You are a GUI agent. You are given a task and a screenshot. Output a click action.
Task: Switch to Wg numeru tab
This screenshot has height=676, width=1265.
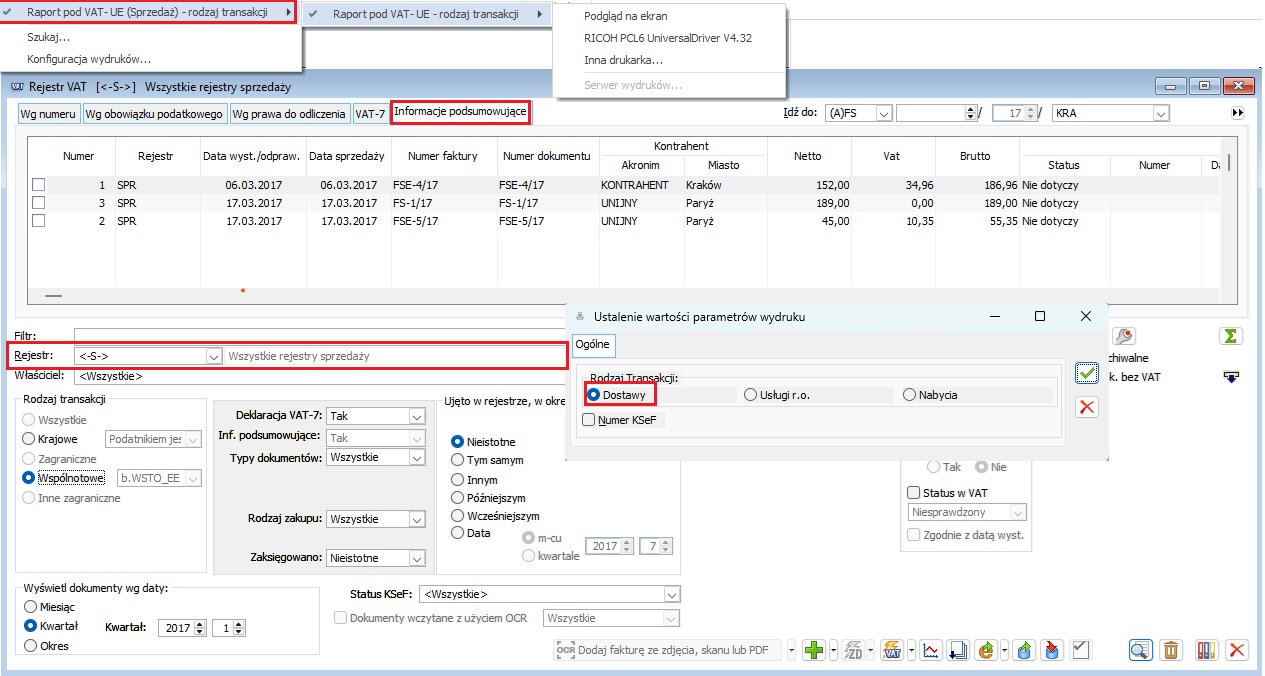tap(50, 114)
